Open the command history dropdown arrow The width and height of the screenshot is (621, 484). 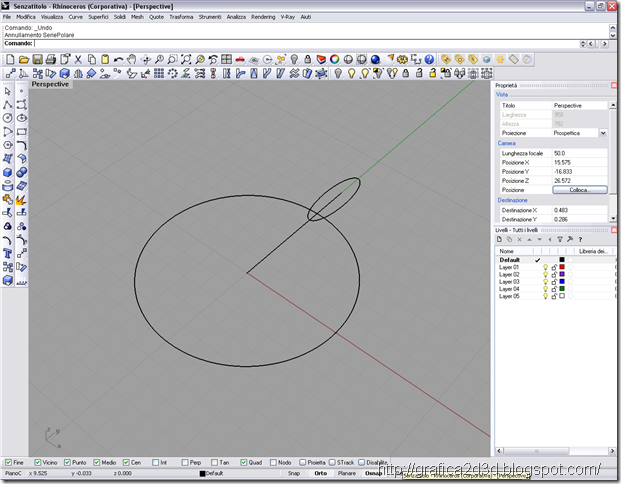(583, 44)
